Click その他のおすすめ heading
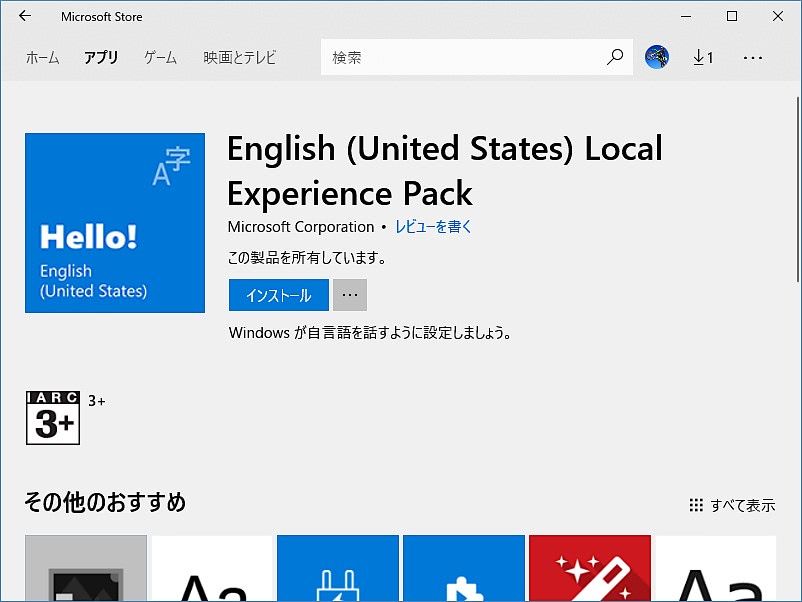The width and height of the screenshot is (802, 602). coord(105,502)
